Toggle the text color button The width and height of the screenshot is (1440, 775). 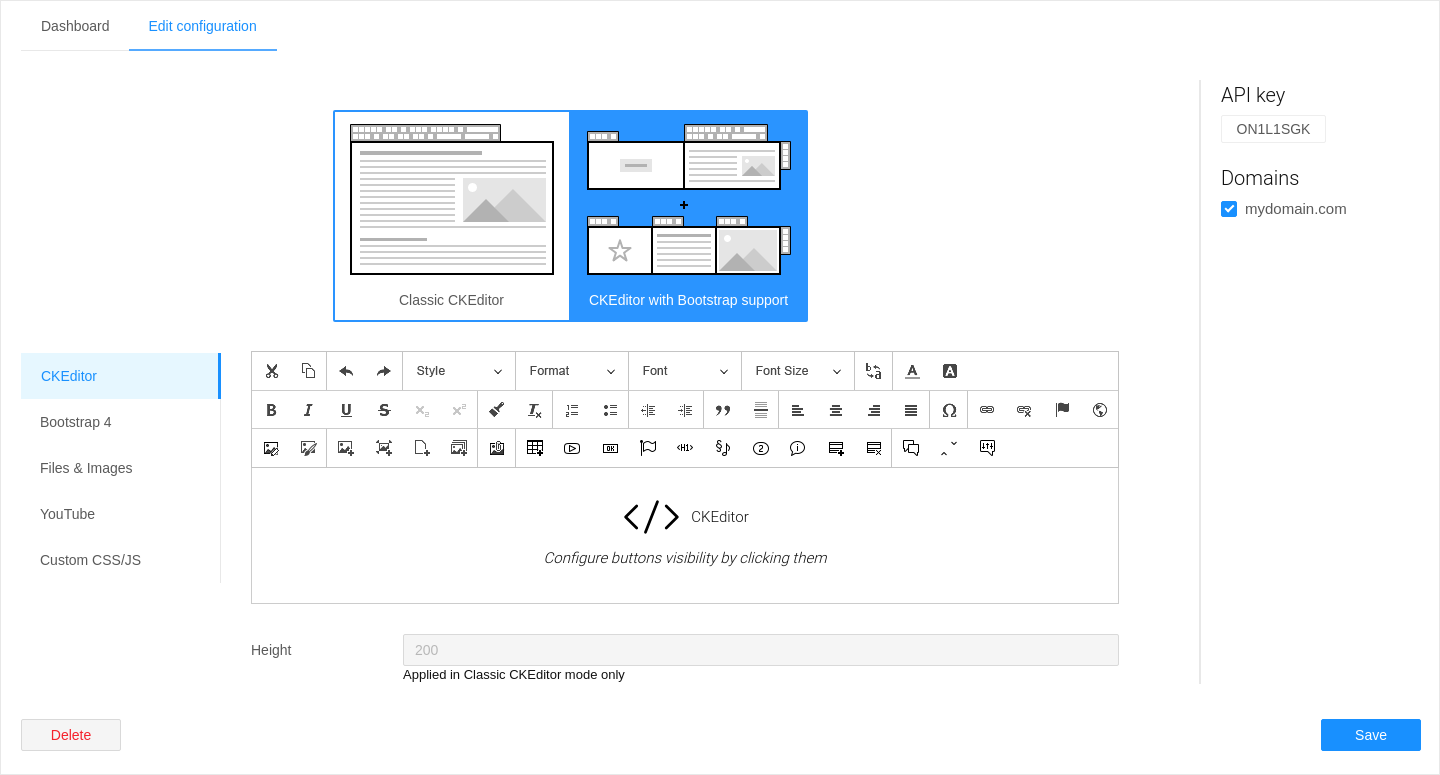coord(912,371)
